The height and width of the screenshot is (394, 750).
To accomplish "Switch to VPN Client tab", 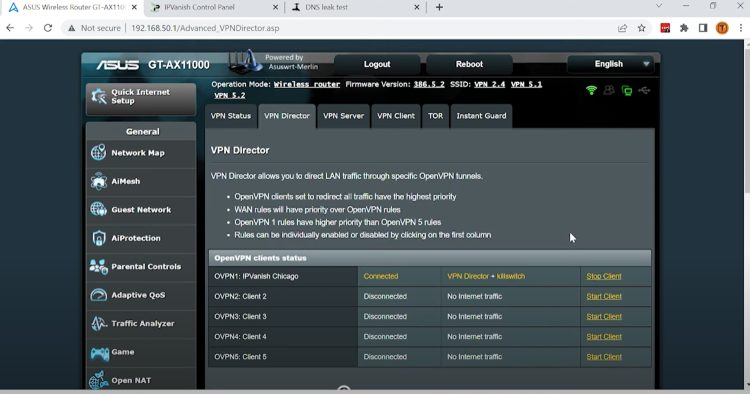I will point(396,116).
